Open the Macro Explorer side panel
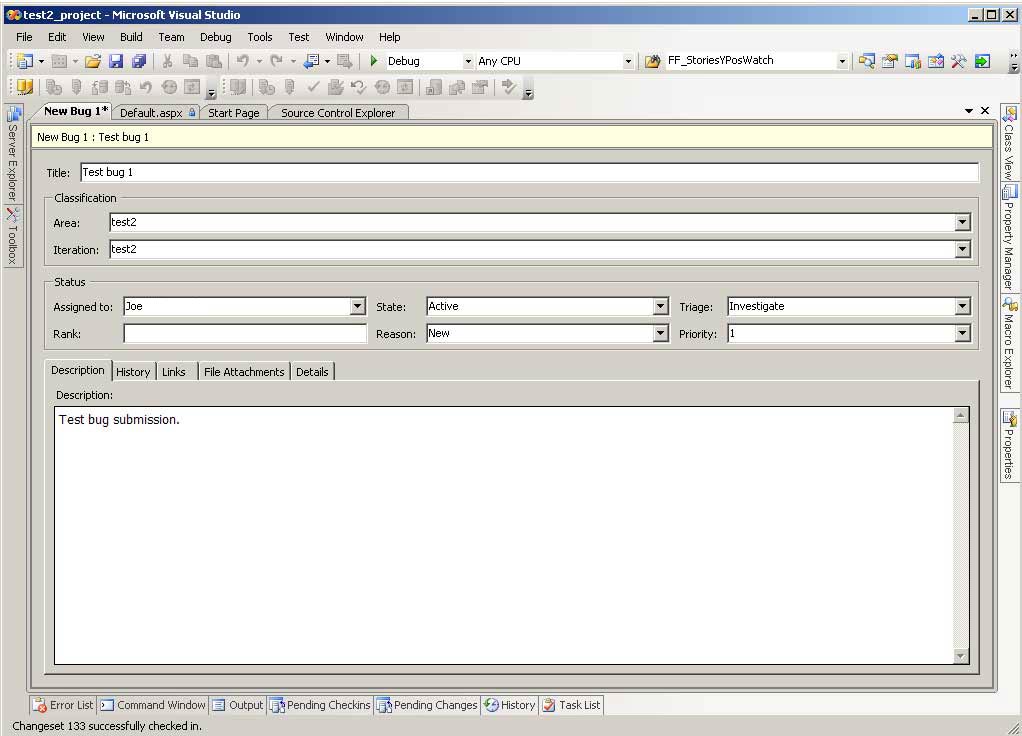Image resolution: width=1022 pixels, height=736 pixels. click(1009, 343)
